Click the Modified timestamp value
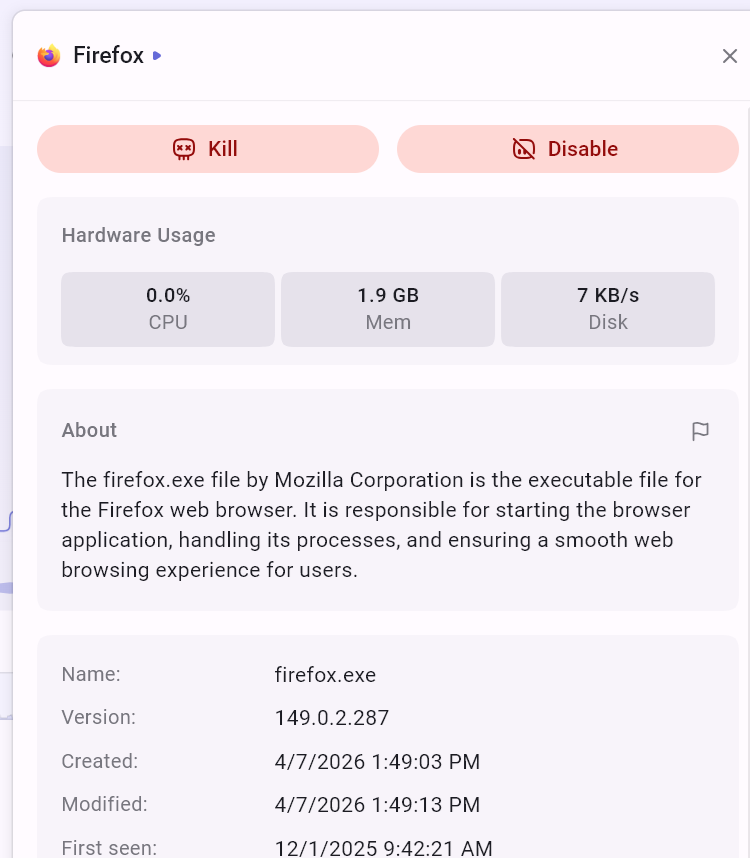The height and width of the screenshot is (858, 750). pos(377,805)
